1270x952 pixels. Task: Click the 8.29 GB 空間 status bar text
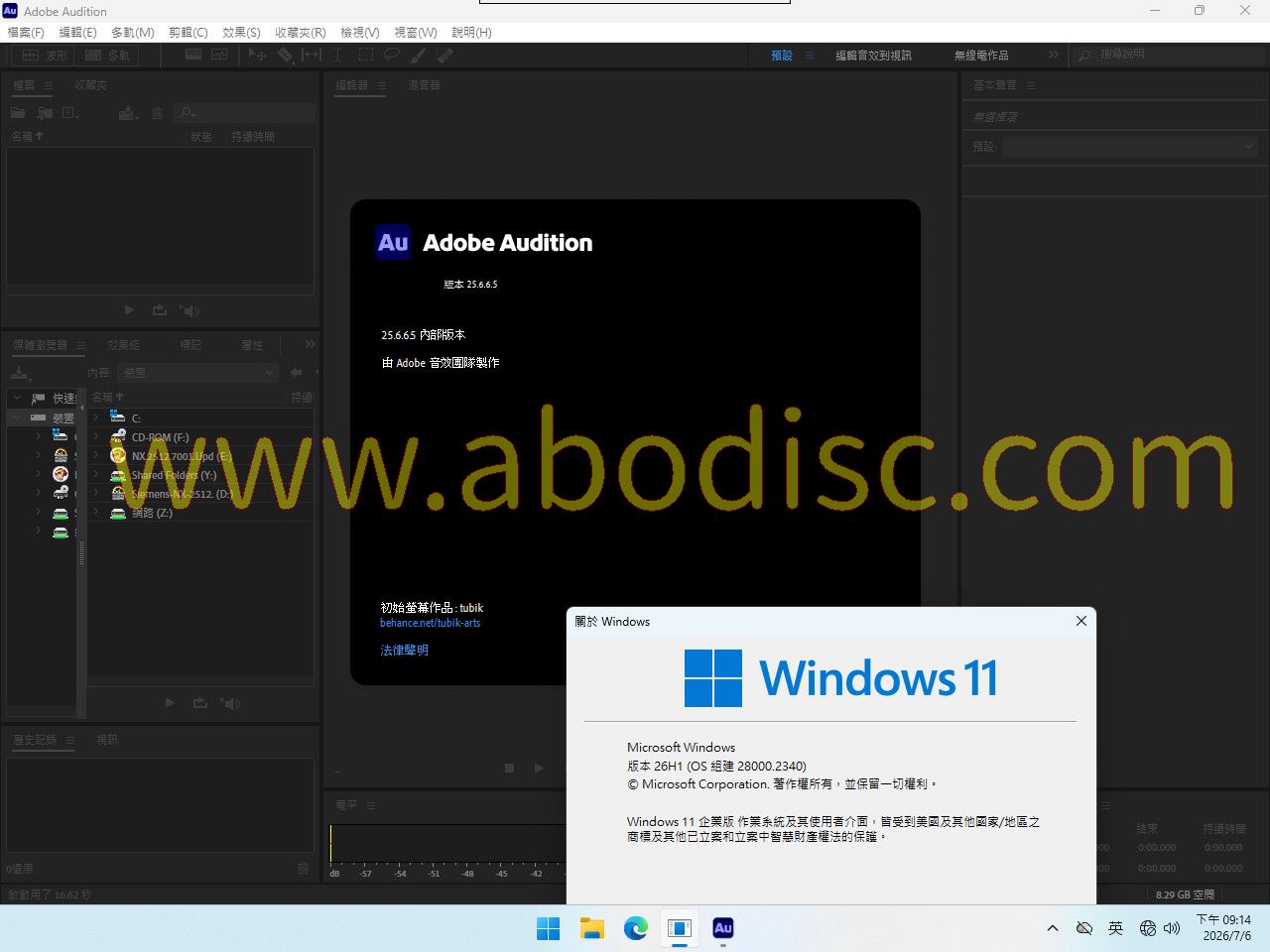click(1185, 894)
